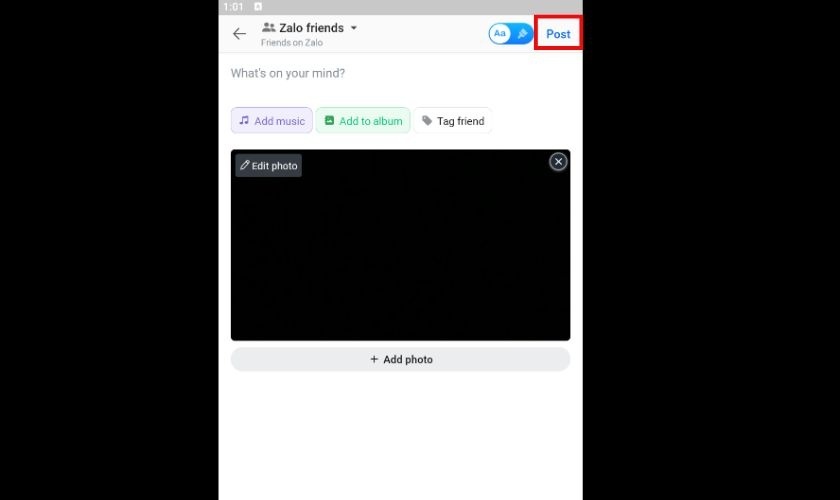Click the tag icon for Tag friend
The width and height of the screenshot is (840, 500).
(427, 121)
